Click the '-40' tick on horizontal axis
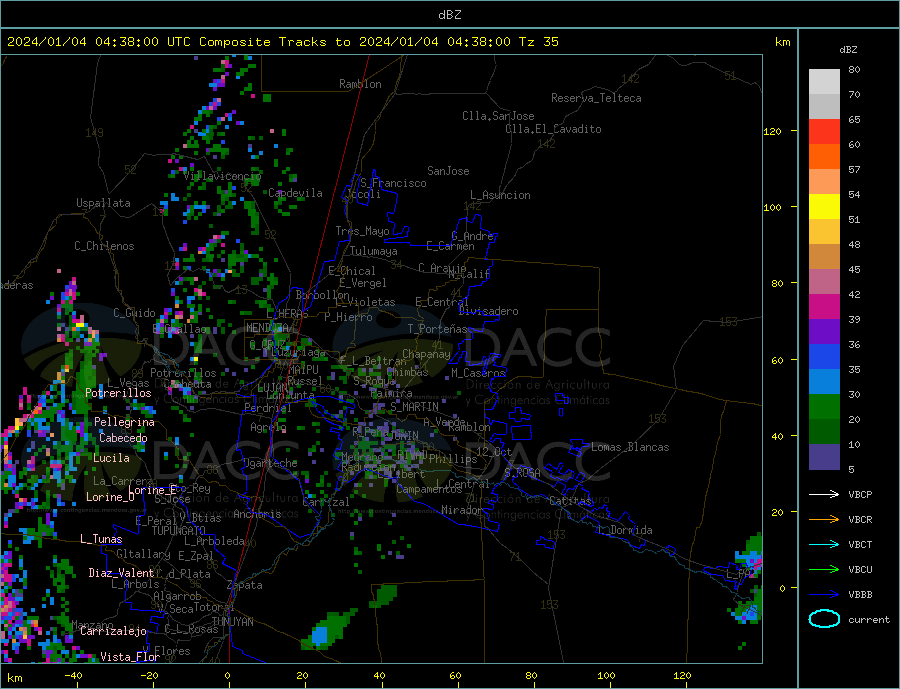Image resolution: width=900 pixels, height=689 pixels. [x=73, y=675]
